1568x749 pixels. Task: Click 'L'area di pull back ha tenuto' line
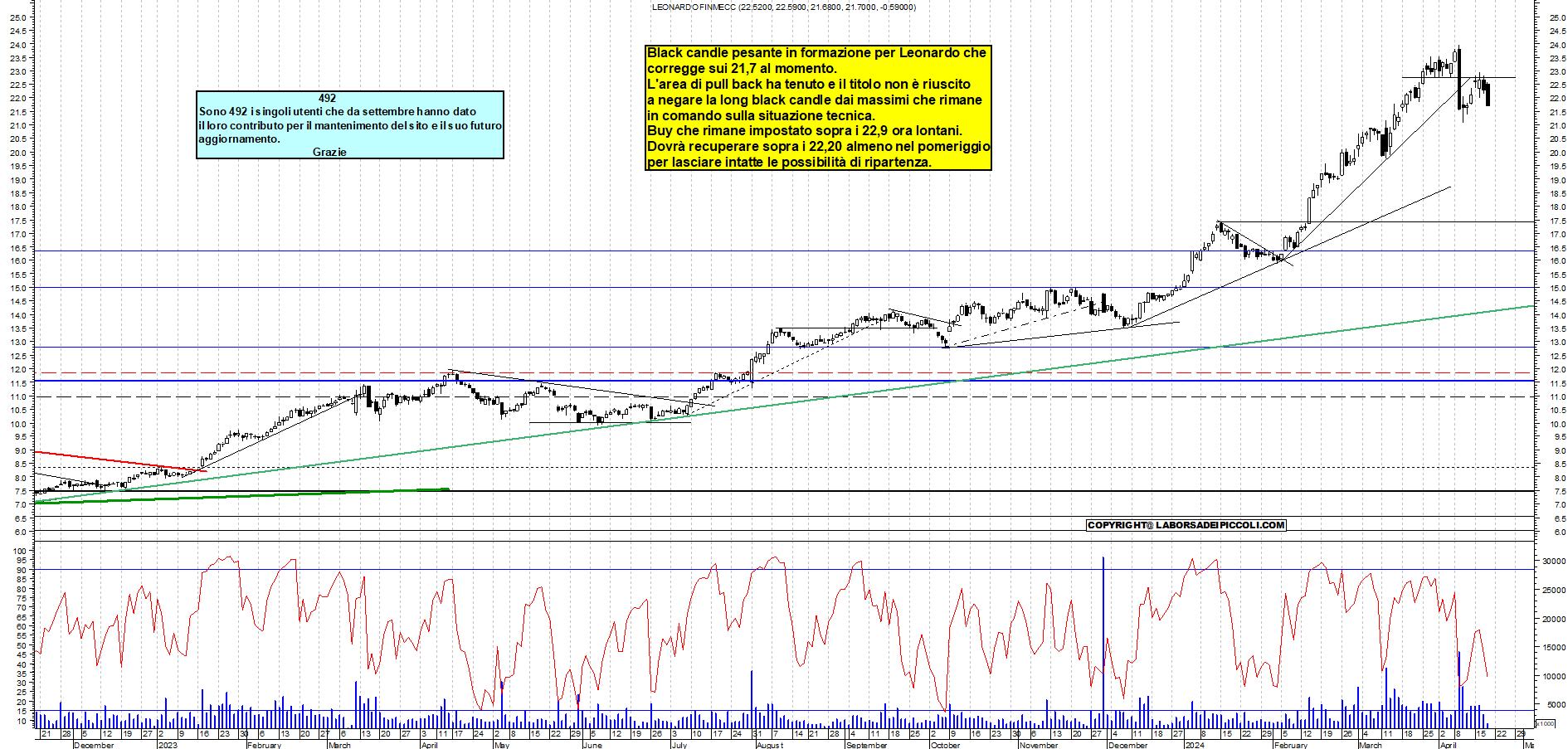coord(809,84)
